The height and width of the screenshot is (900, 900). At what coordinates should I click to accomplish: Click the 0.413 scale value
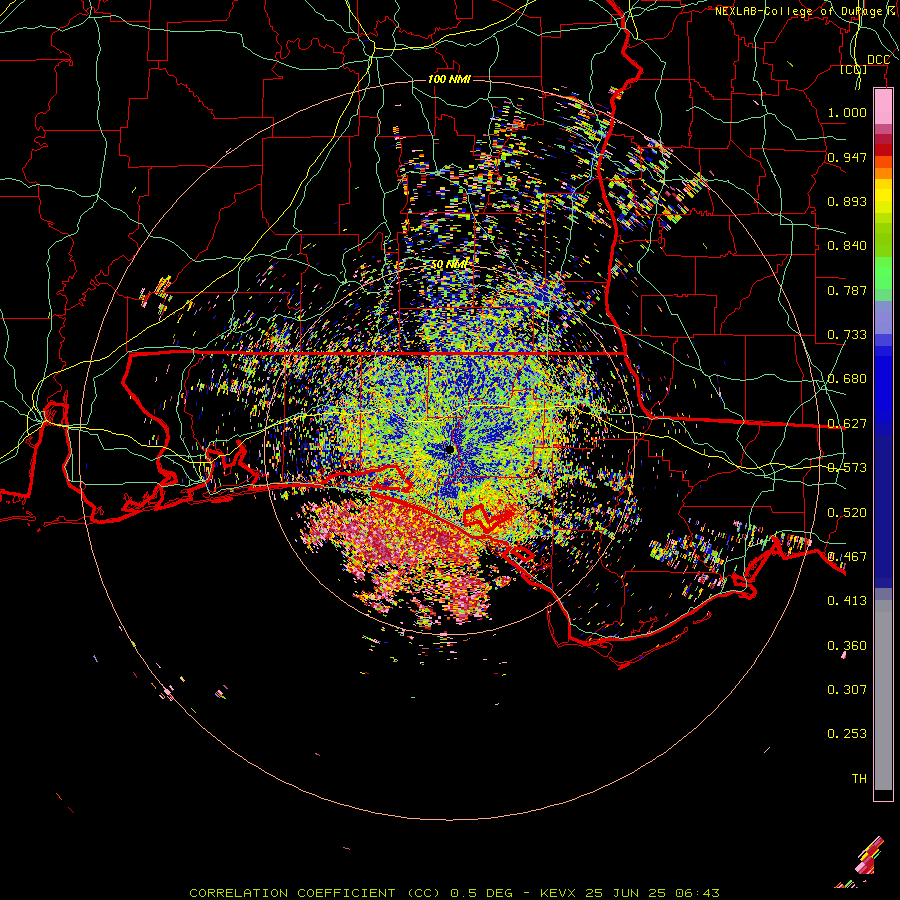point(847,601)
